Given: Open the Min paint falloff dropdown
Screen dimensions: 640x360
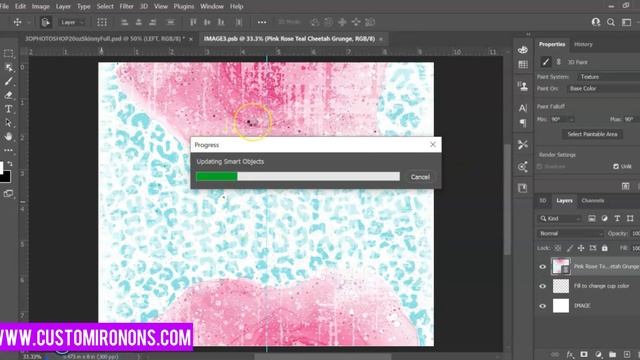Looking at the screenshot, I should 562,119.
